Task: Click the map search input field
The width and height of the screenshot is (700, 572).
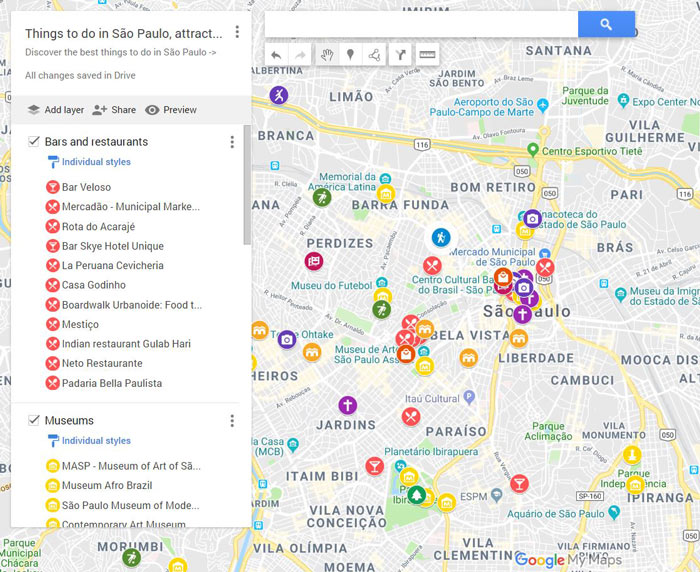Action: (x=421, y=24)
